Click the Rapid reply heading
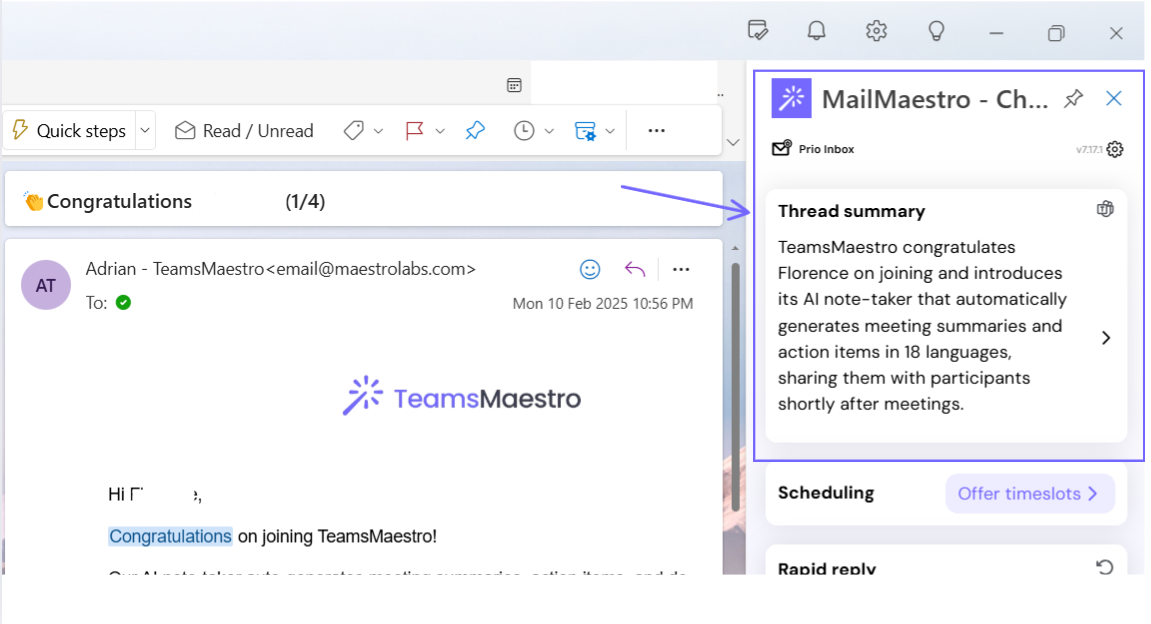Viewport: 1151px width, 624px height. pos(827,567)
